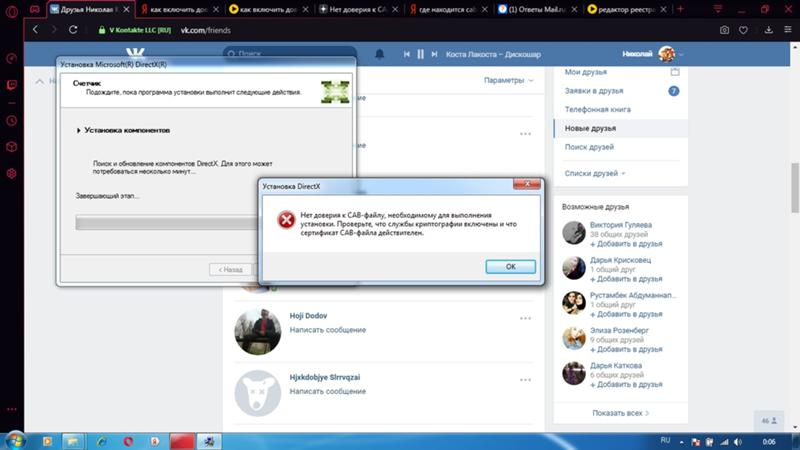This screenshot has width=800, height=450.
Task: Take snapshot with Opera camera icon
Action: [x=724, y=30]
